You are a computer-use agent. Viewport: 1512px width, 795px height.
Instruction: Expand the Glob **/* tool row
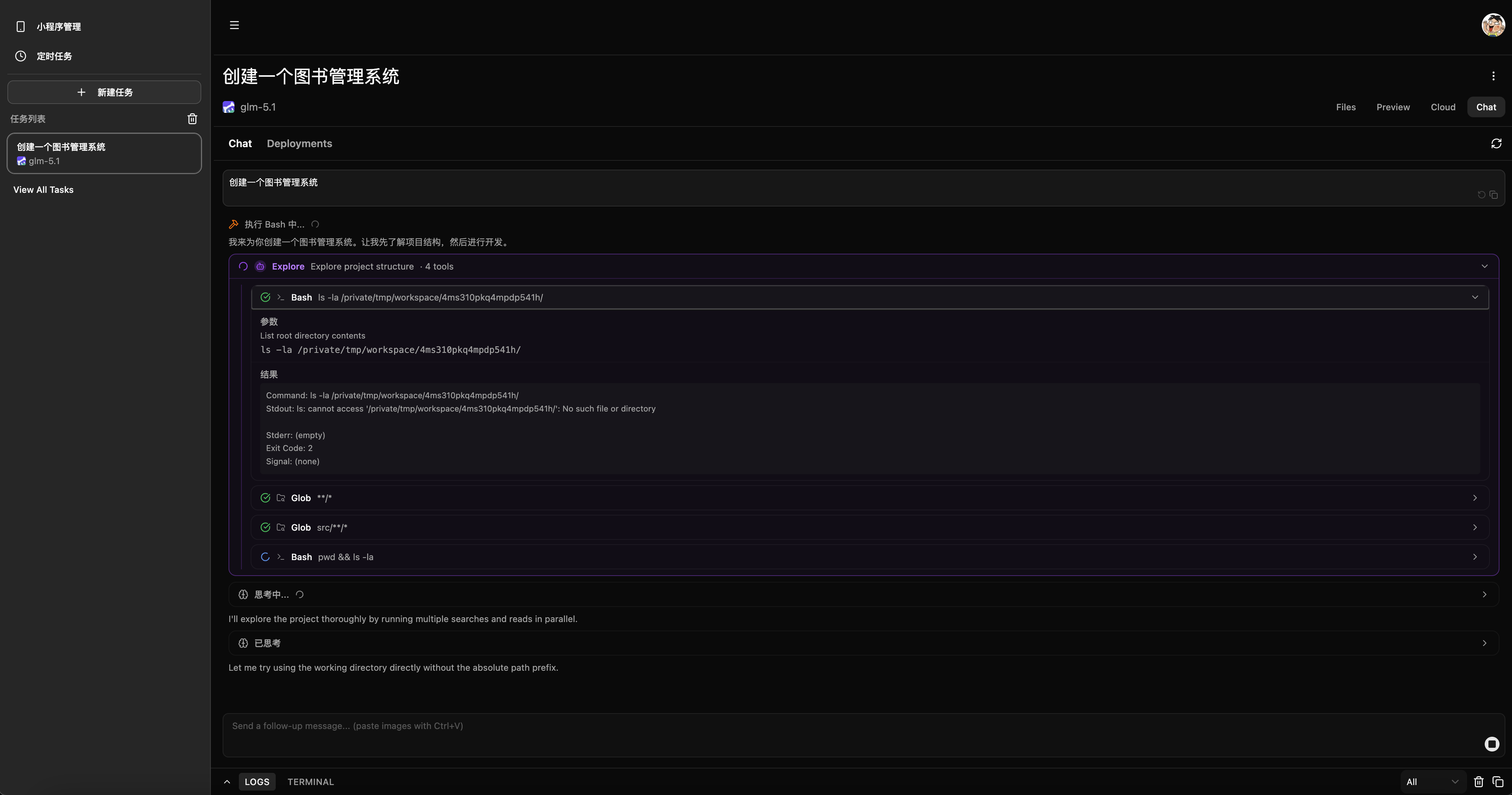(x=870, y=498)
